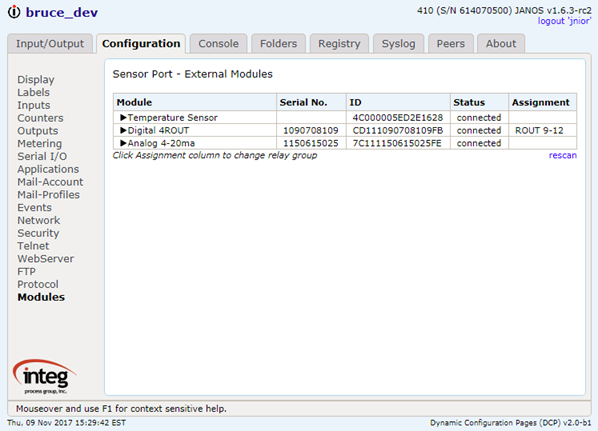Image resolution: width=598 pixels, height=431 pixels.
Task: Switch to the Input/Output tab
Action: click(x=50, y=44)
